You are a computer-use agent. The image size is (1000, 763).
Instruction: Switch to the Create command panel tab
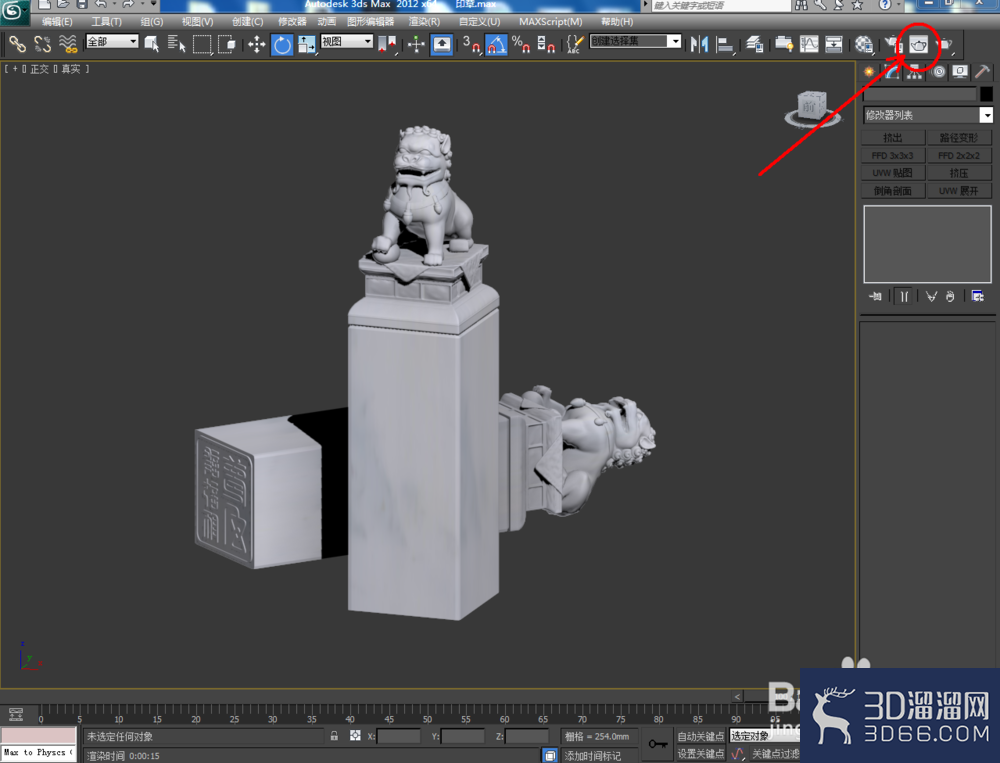(x=869, y=72)
